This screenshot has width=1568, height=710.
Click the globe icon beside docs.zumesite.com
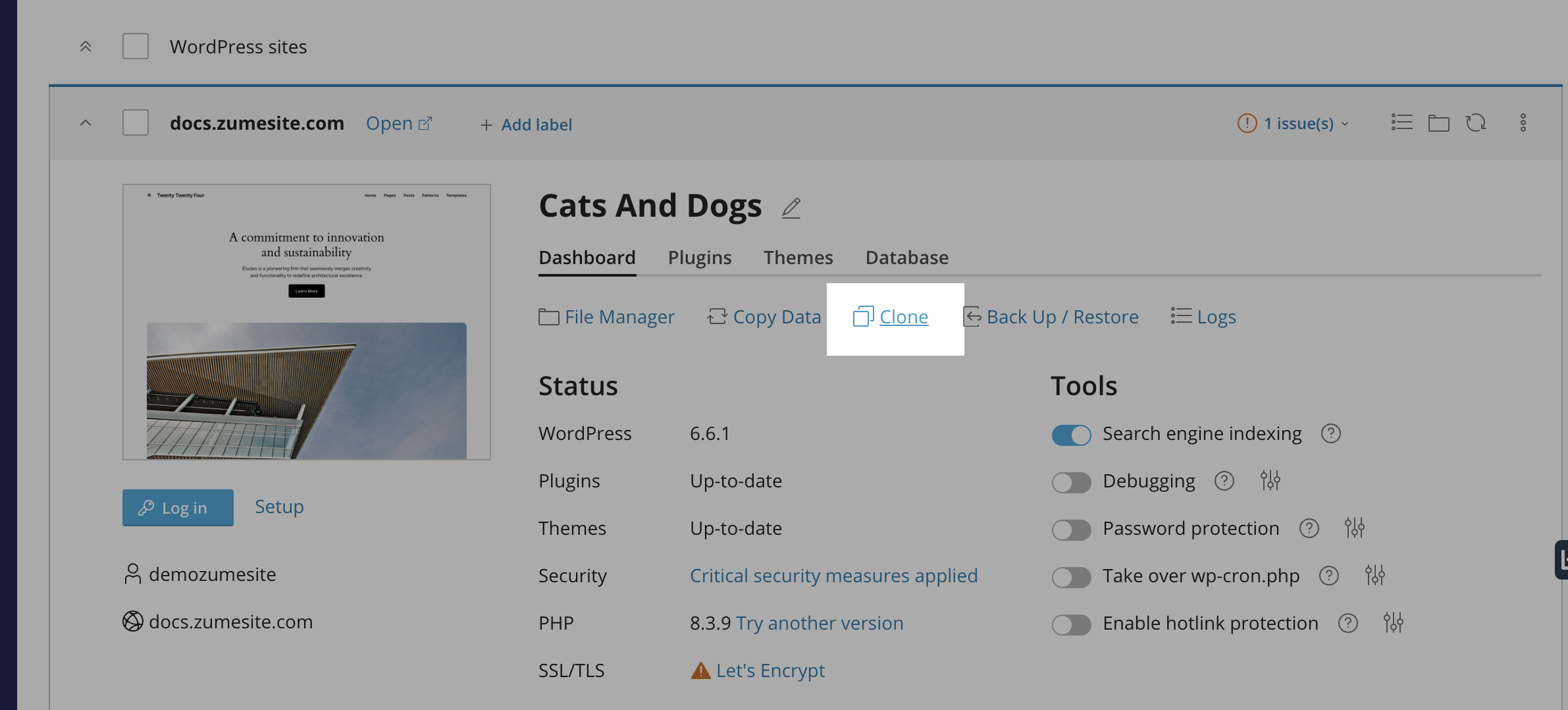[132, 621]
